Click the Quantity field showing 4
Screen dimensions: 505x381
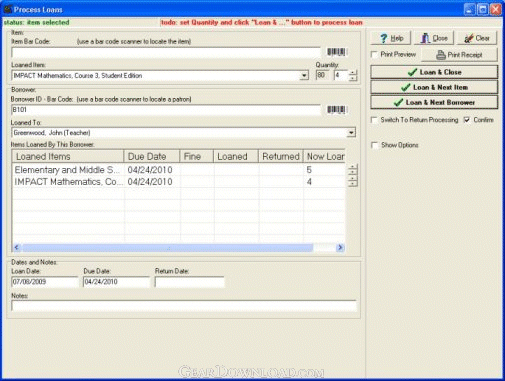point(341,76)
